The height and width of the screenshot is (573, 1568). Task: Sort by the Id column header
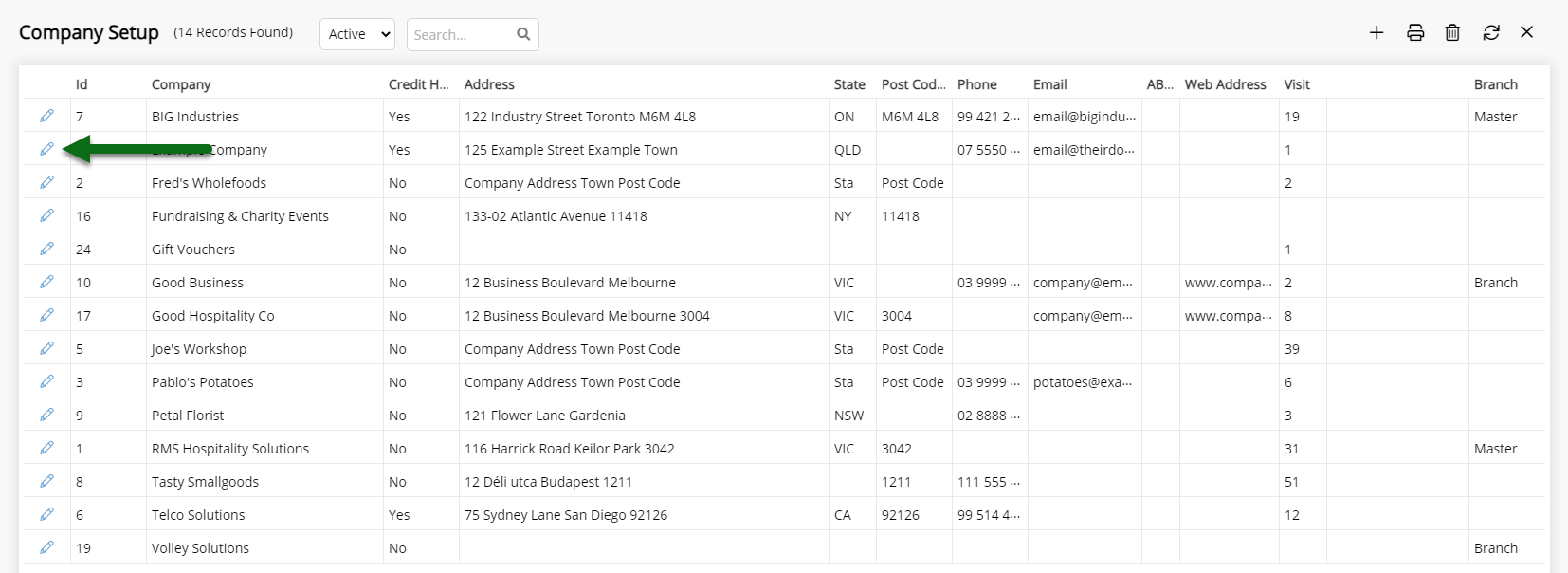pyautogui.click(x=82, y=84)
